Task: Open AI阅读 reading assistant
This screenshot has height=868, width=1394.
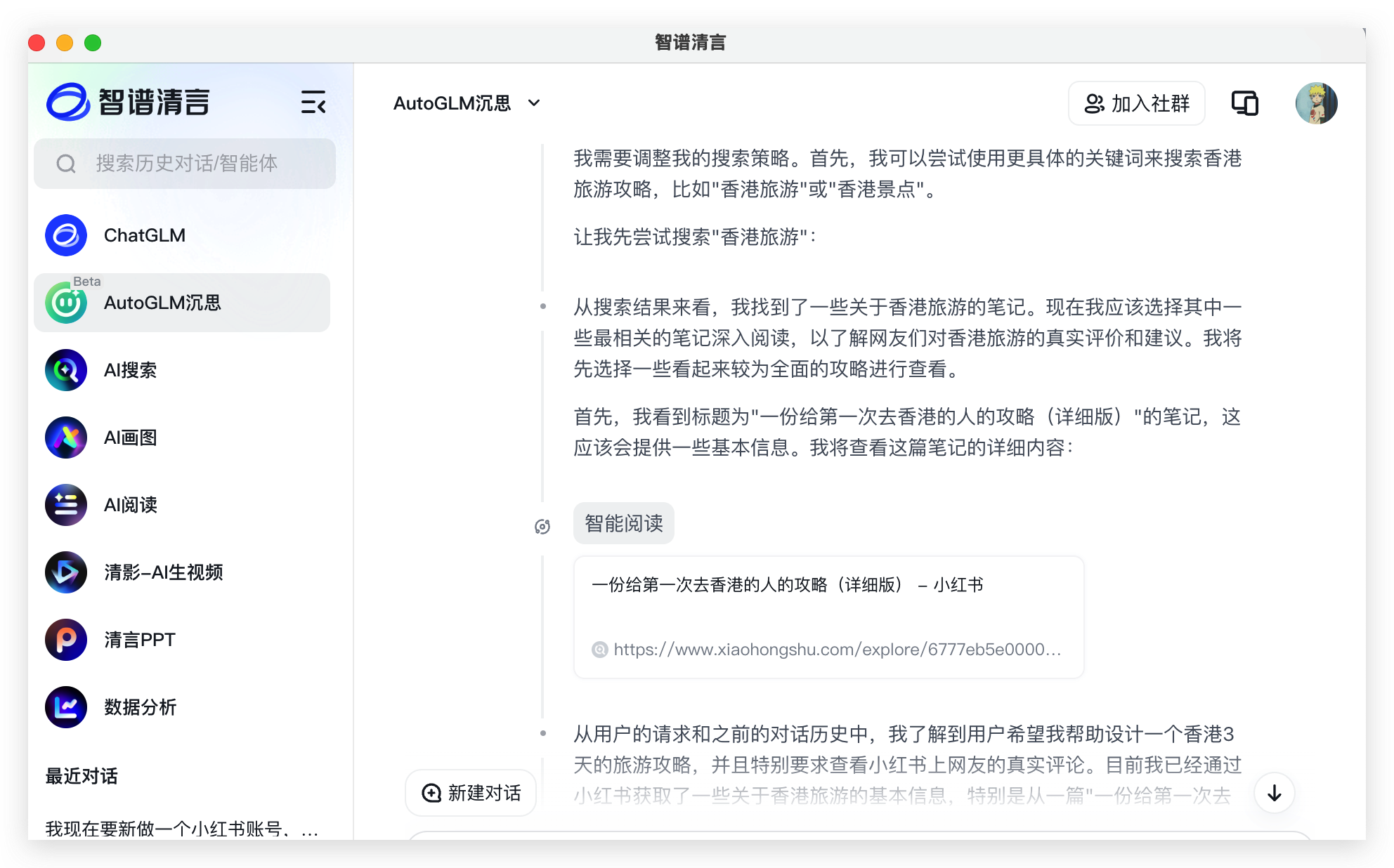Action: click(x=130, y=505)
